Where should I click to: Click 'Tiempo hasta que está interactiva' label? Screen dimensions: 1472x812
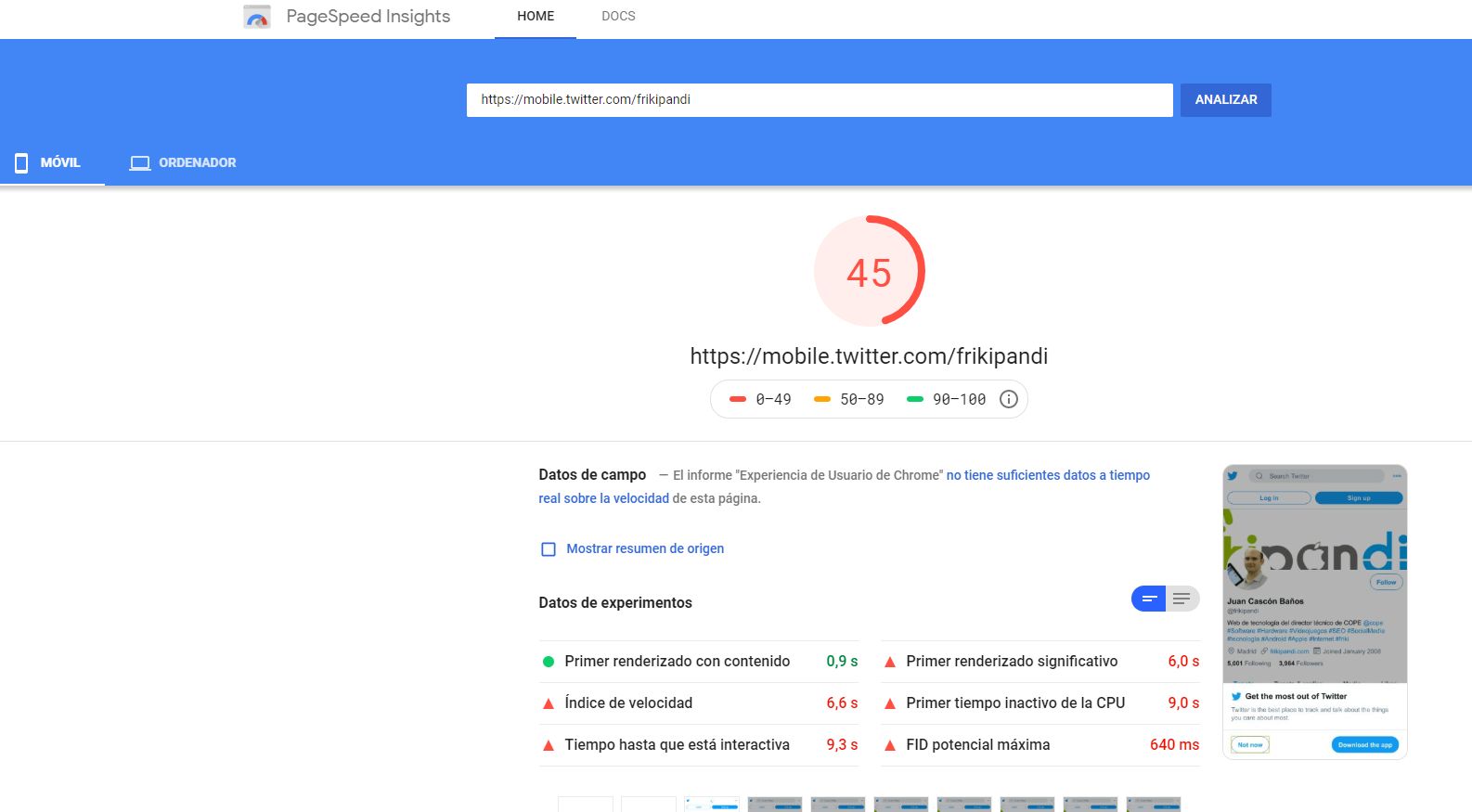678,745
